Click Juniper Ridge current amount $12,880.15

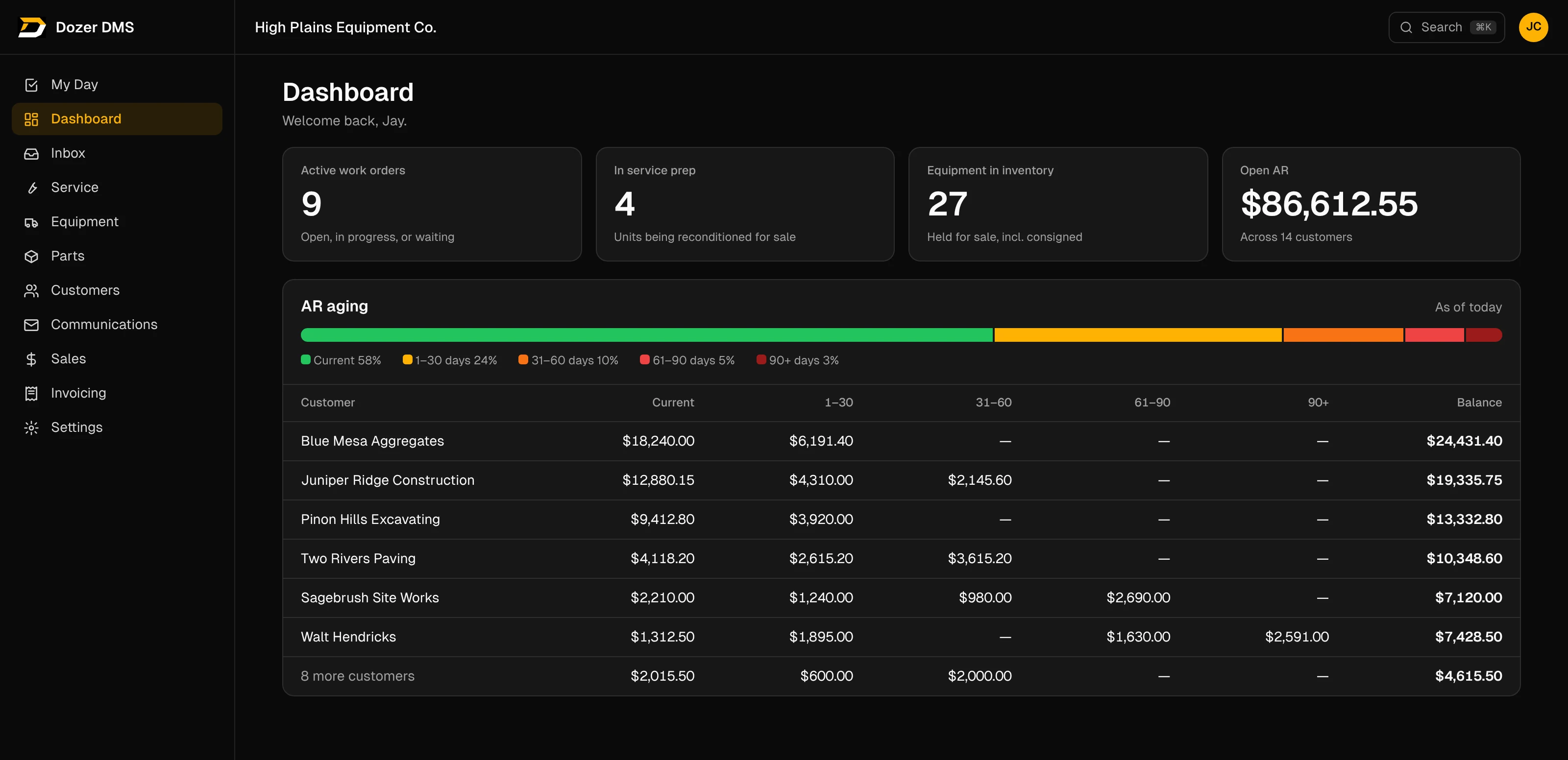tap(658, 480)
